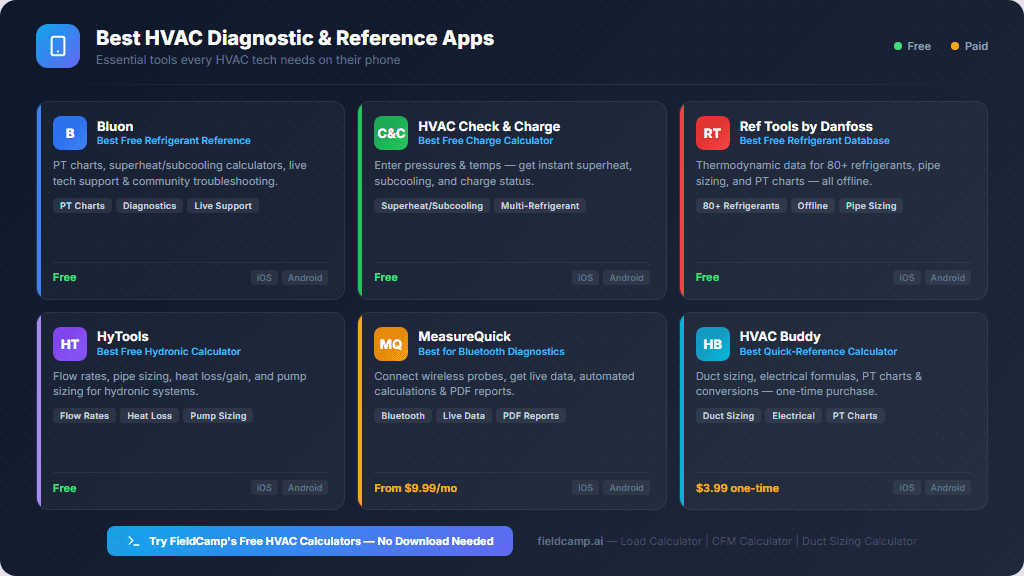Click the MeasureQuick MQ icon
Image resolution: width=1024 pixels, height=576 pixels.
[x=390, y=343]
